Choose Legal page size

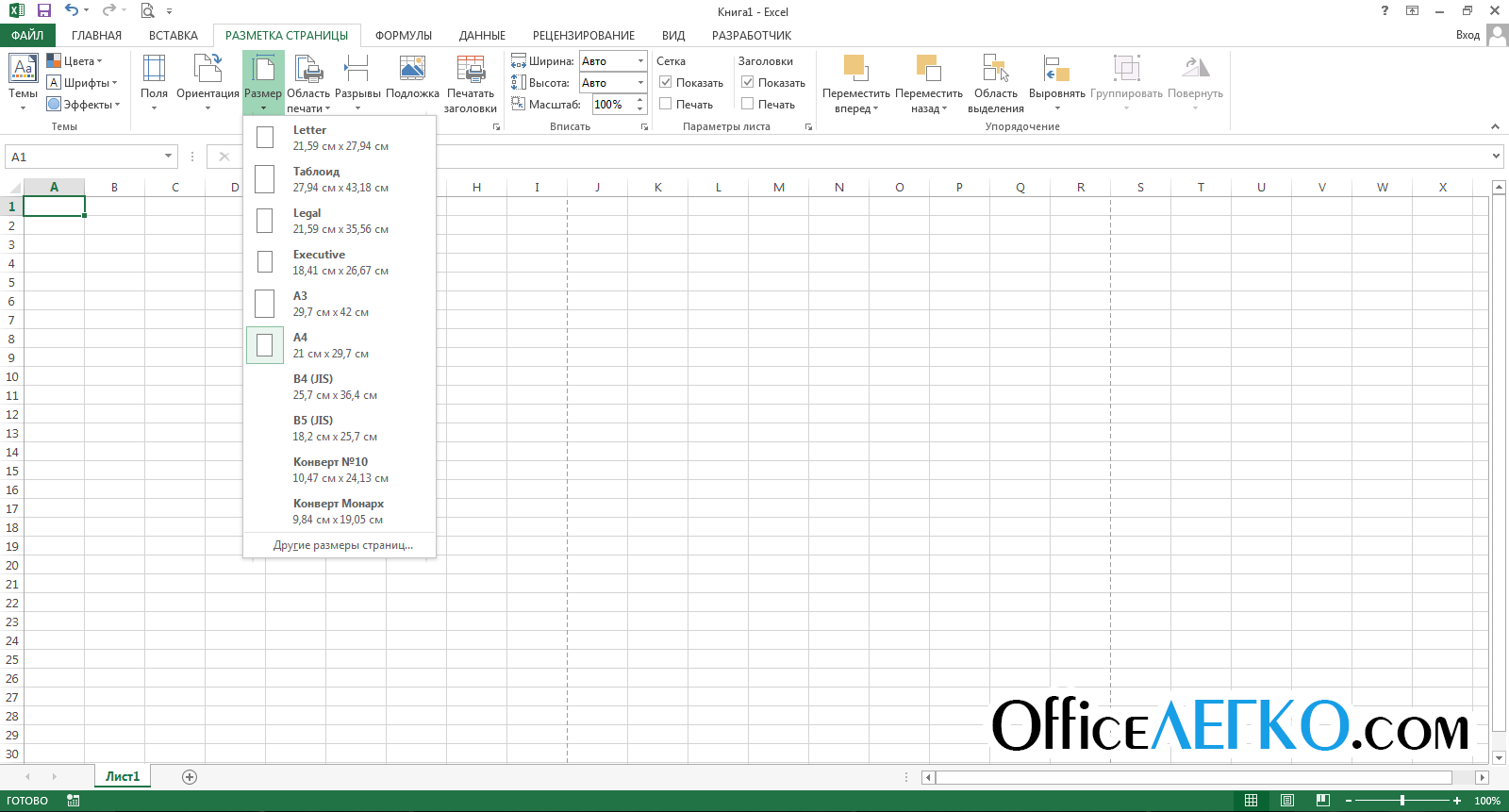click(x=340, y=221)
